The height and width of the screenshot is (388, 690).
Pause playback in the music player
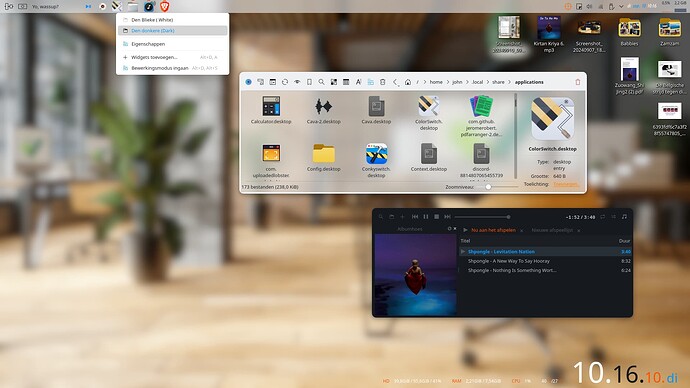[426, 217]
